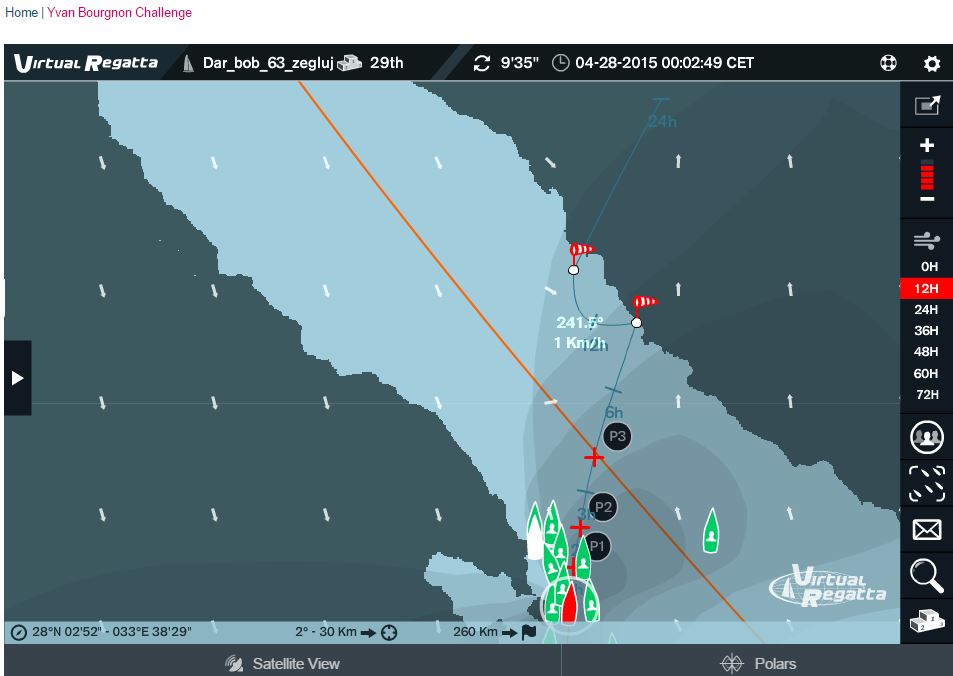
Task: Click the clock icon beside date
Action: pos(560,63)
